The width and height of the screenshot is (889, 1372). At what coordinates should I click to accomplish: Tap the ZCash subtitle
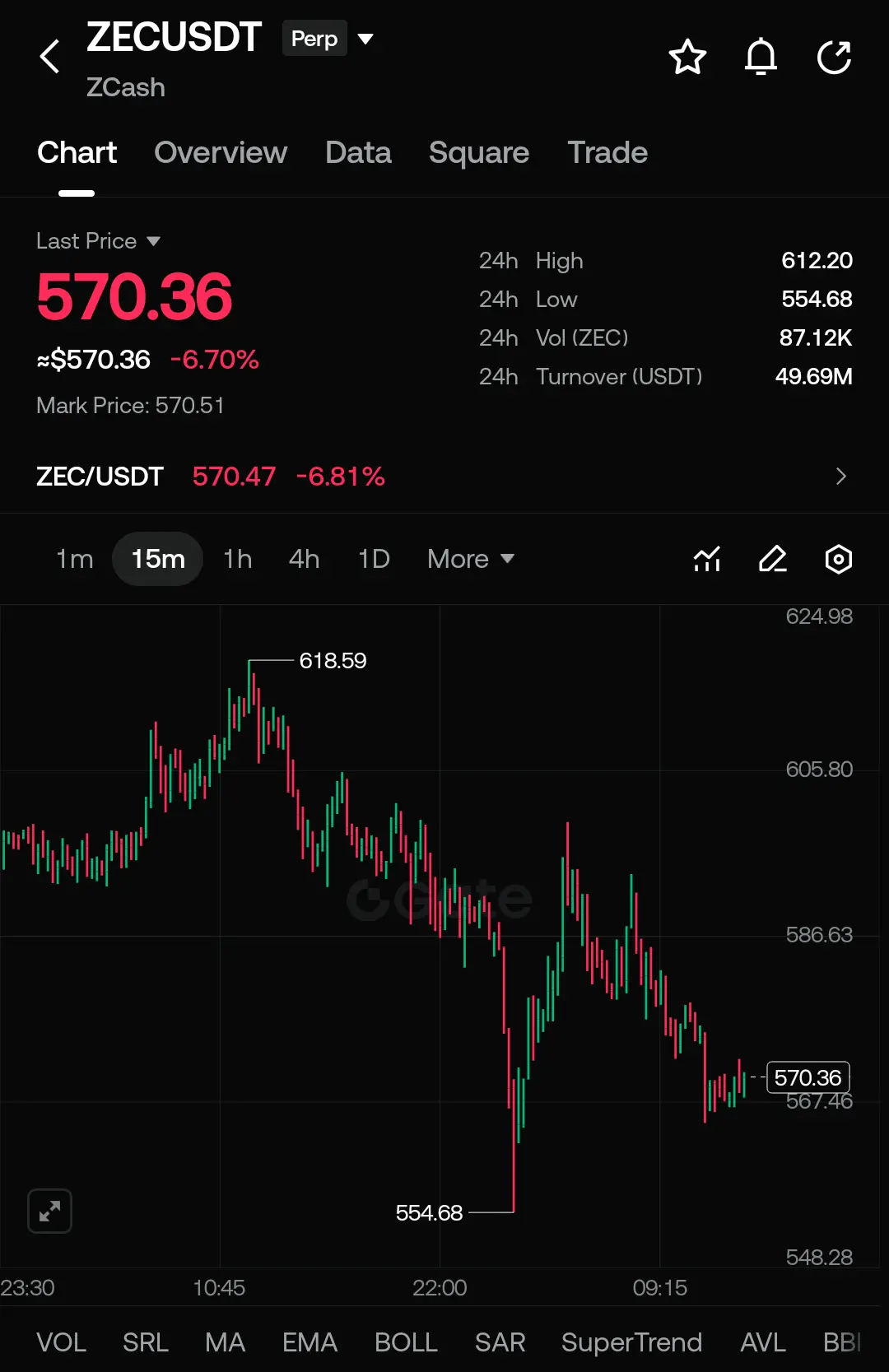[126, 87]
